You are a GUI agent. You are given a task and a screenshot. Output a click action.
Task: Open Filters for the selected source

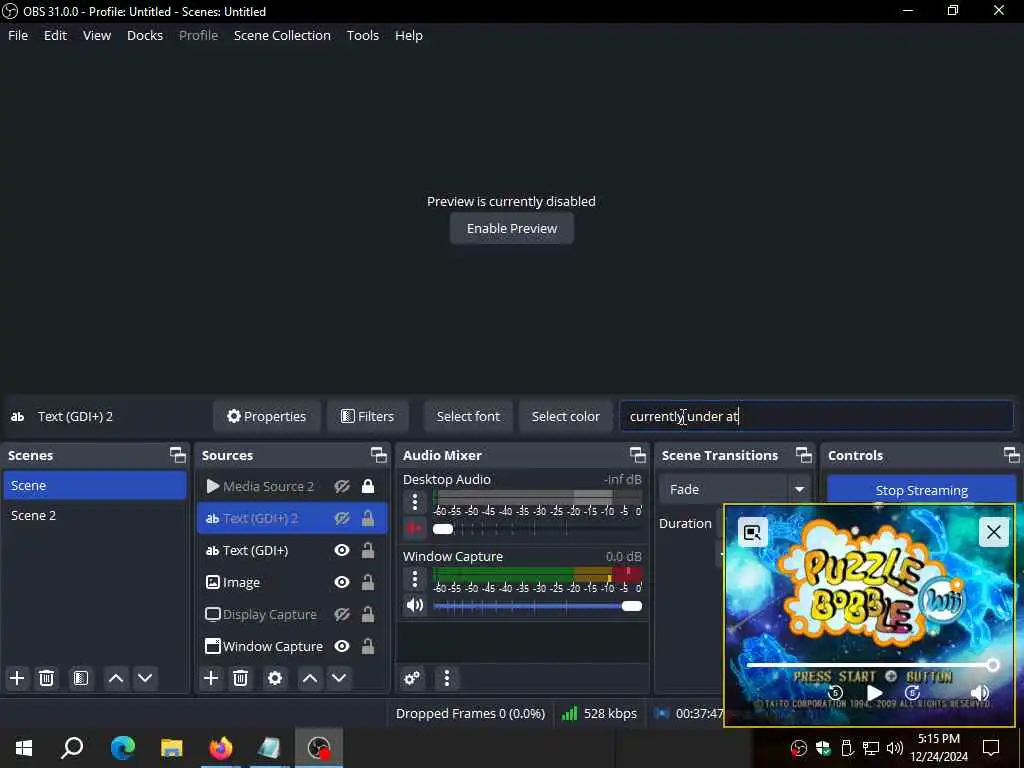[368, 416]
